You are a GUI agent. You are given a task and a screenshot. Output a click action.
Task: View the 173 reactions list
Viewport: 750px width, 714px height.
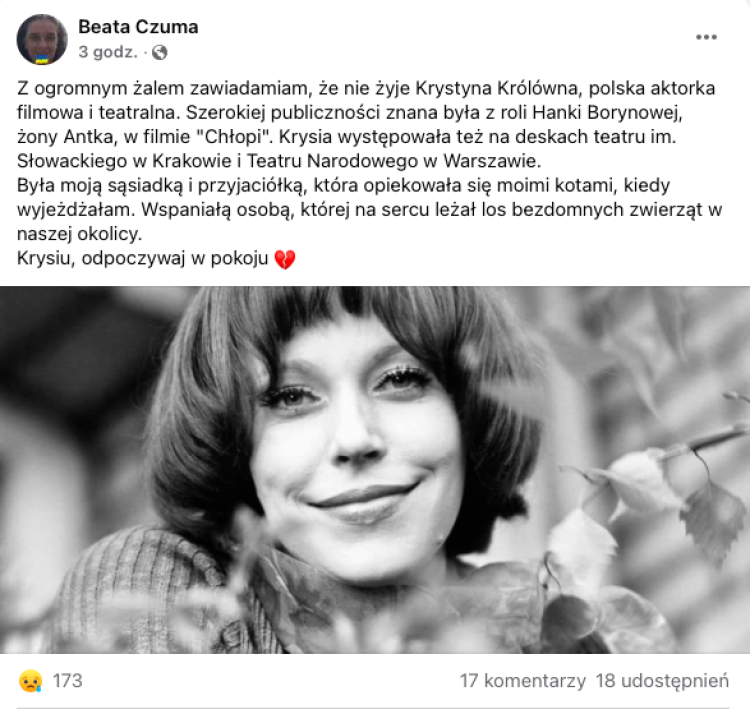click(67, 681)
